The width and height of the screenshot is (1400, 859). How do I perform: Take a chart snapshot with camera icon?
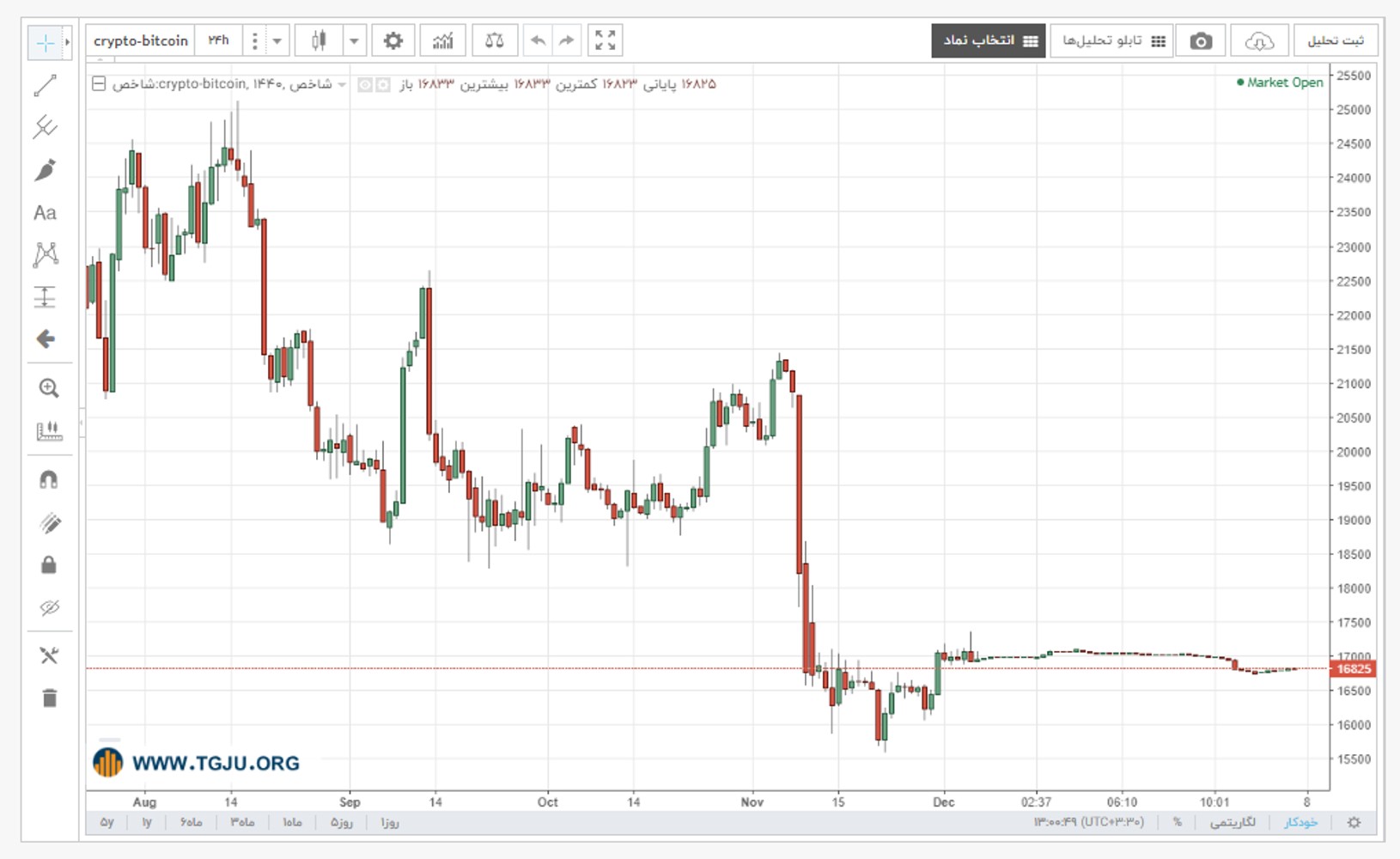(x=1201, y=40)
